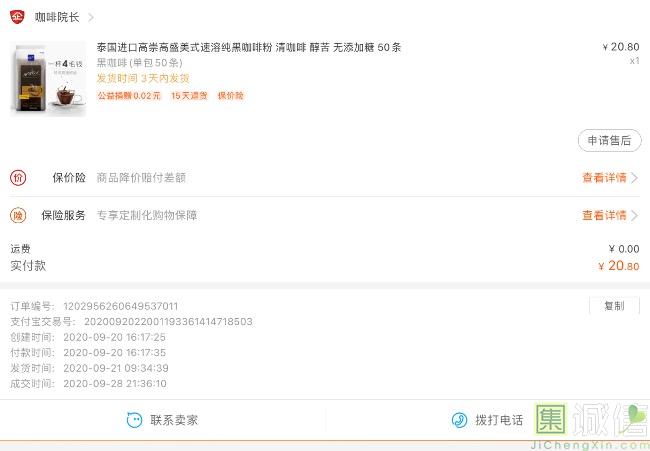Click the chat bubble contact seller icon
This screenshot has width=650, height=451.
tap(134, 420)
